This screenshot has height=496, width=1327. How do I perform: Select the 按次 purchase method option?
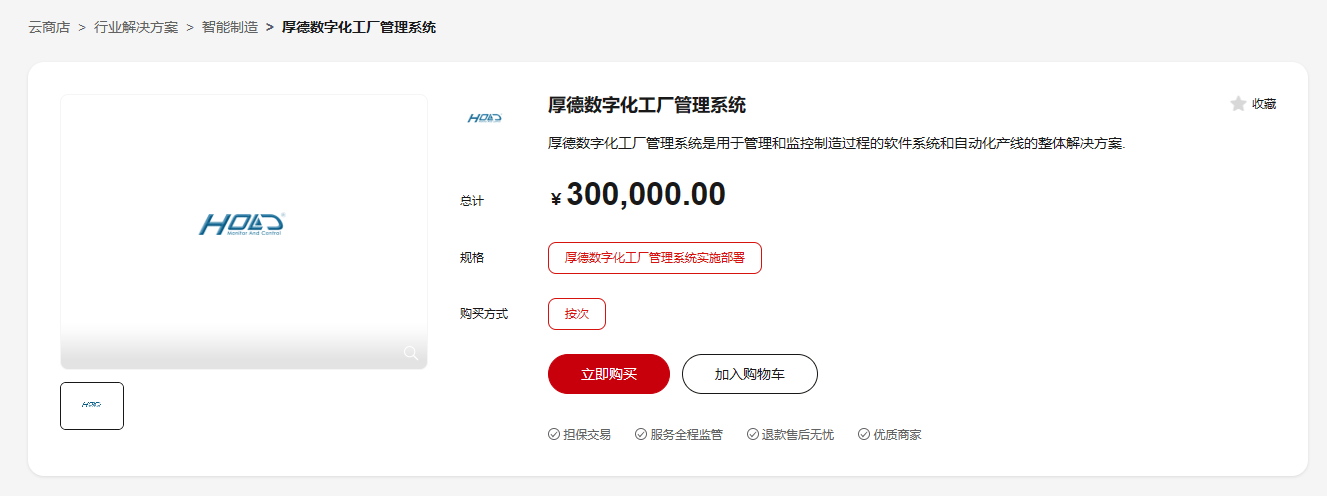(x=577, y=314)
